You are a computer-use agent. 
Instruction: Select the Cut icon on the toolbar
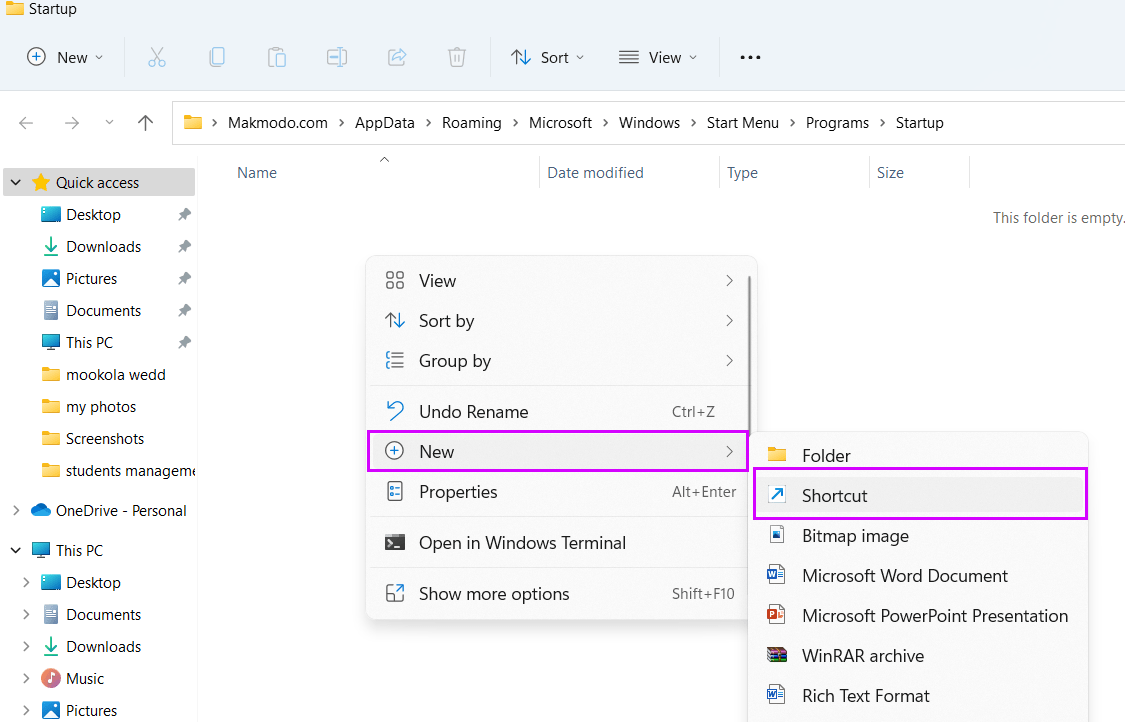(156, 57)
